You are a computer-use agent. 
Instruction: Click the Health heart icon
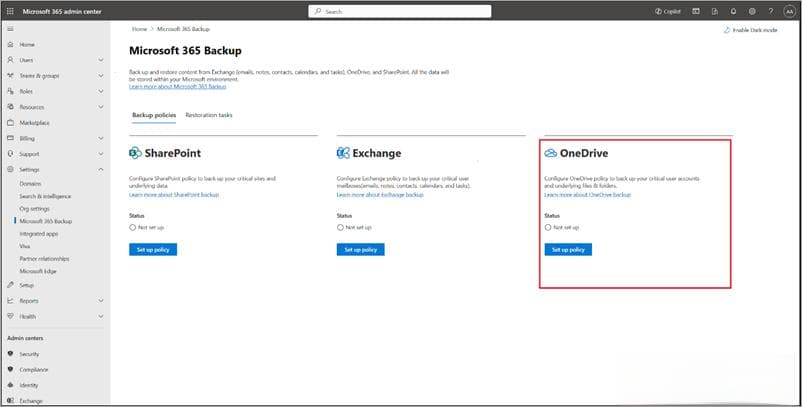tap(10, 316)
